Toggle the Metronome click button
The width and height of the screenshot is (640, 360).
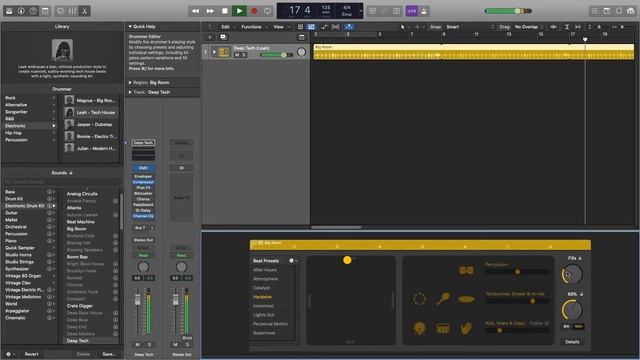[x=424, y=11]
